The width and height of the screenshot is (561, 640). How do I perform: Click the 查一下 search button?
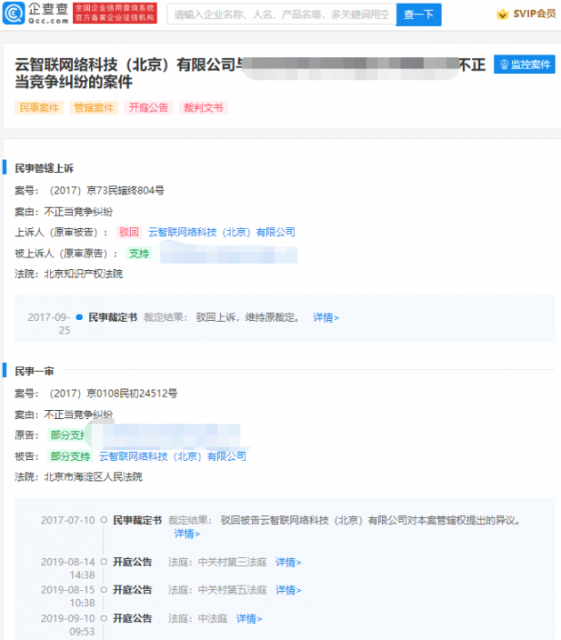point(419,15)
